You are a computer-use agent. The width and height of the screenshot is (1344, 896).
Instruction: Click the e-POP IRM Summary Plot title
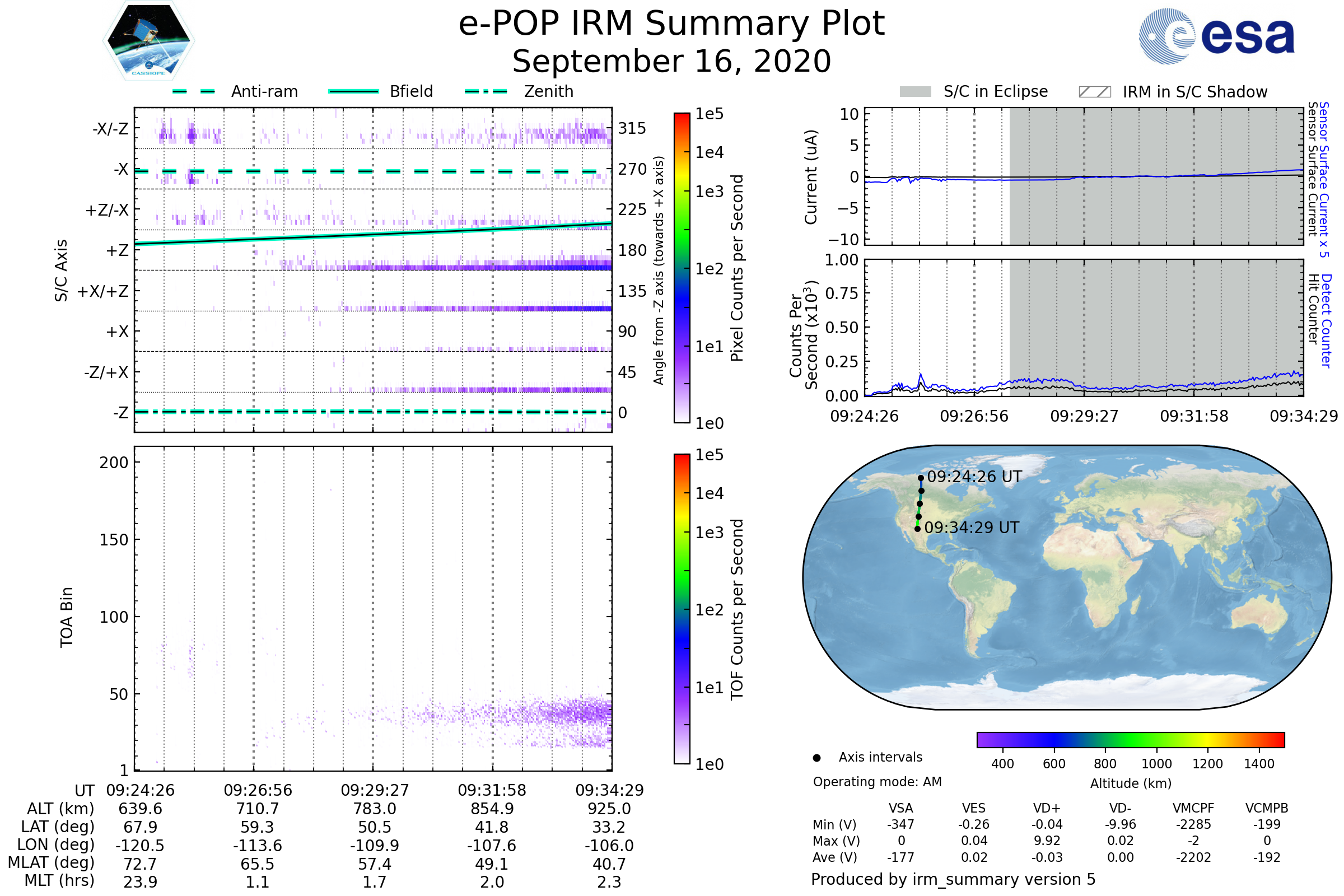671,24
